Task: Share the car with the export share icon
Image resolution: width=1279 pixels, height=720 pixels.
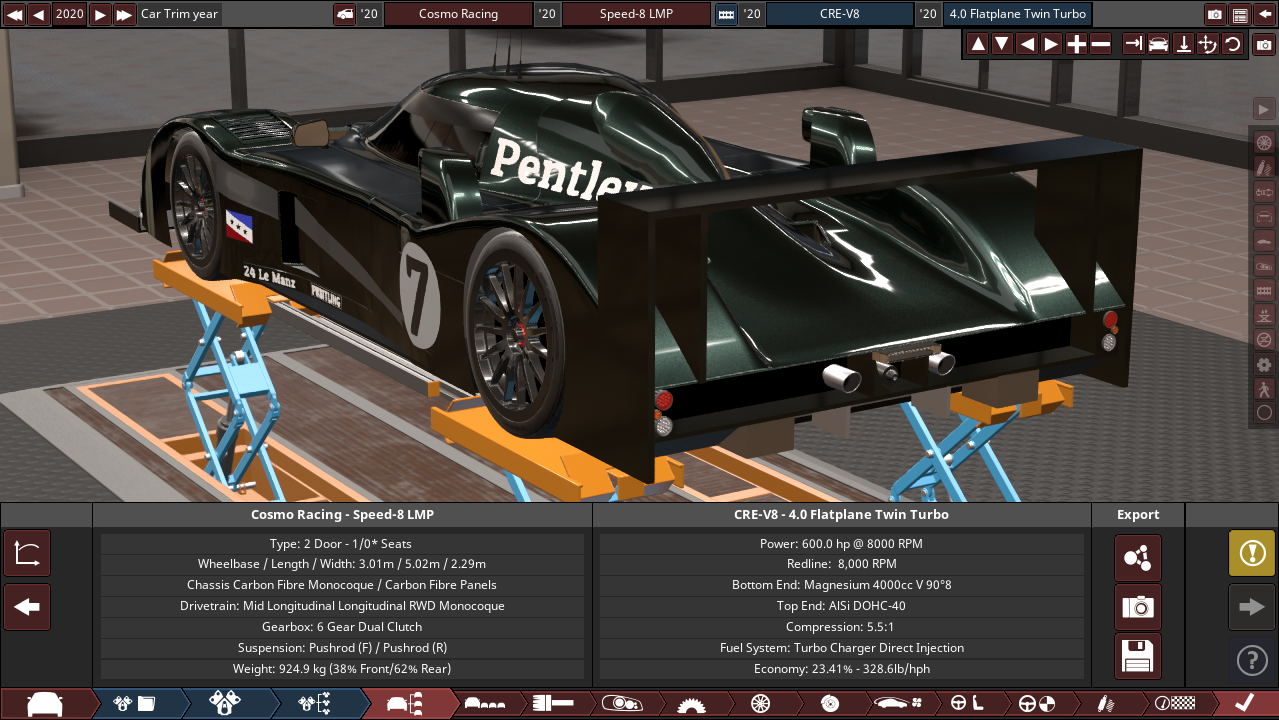Action: pos(1138,558)
